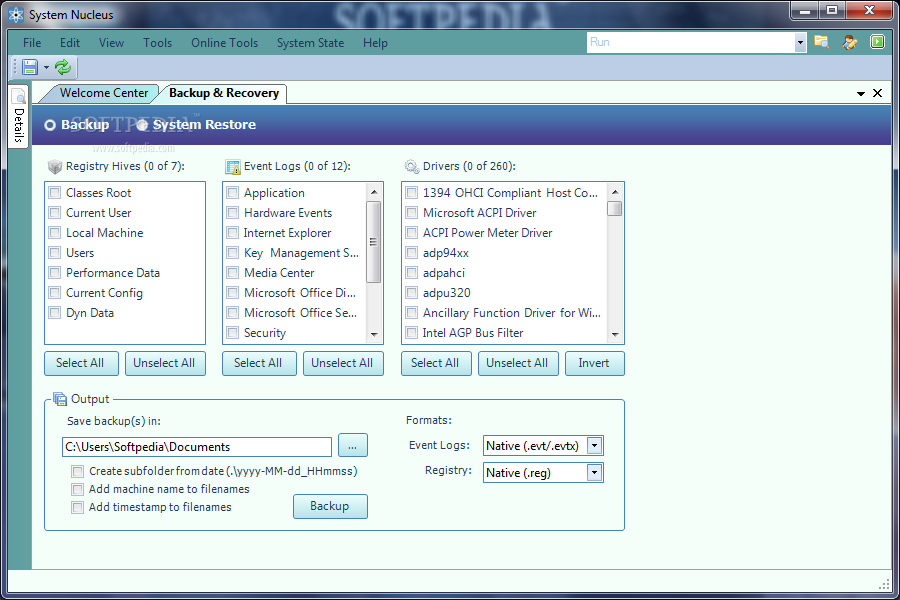The width and height of the screenshot is (900, 600).
Task: Click Select All under Event Logs
Action: [x=259, y=363]
